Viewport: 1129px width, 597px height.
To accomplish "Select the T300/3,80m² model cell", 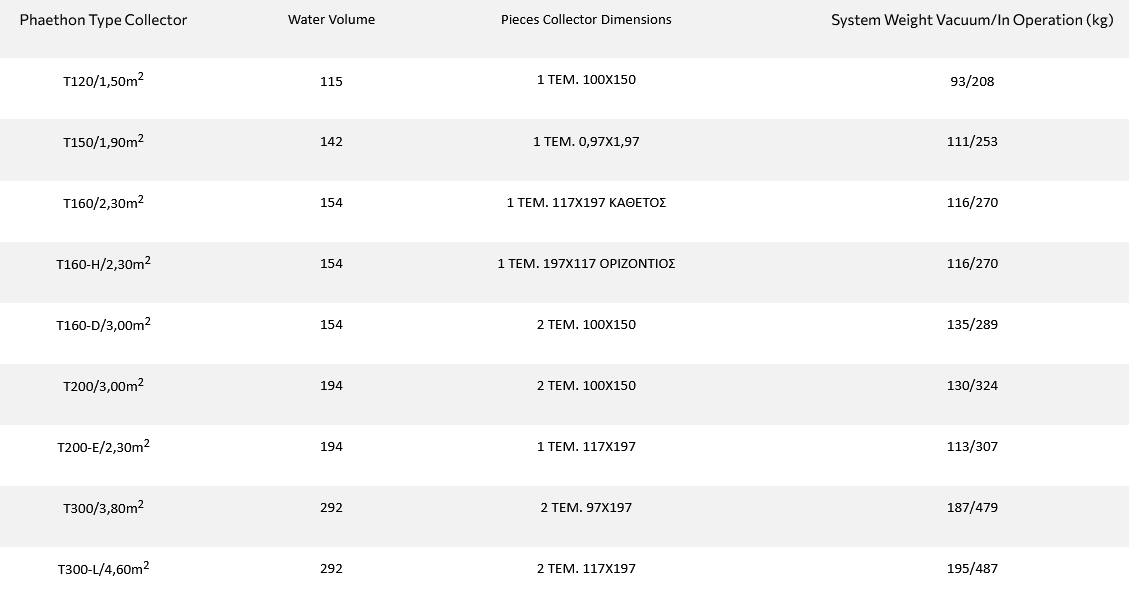I will pos(103,508).
